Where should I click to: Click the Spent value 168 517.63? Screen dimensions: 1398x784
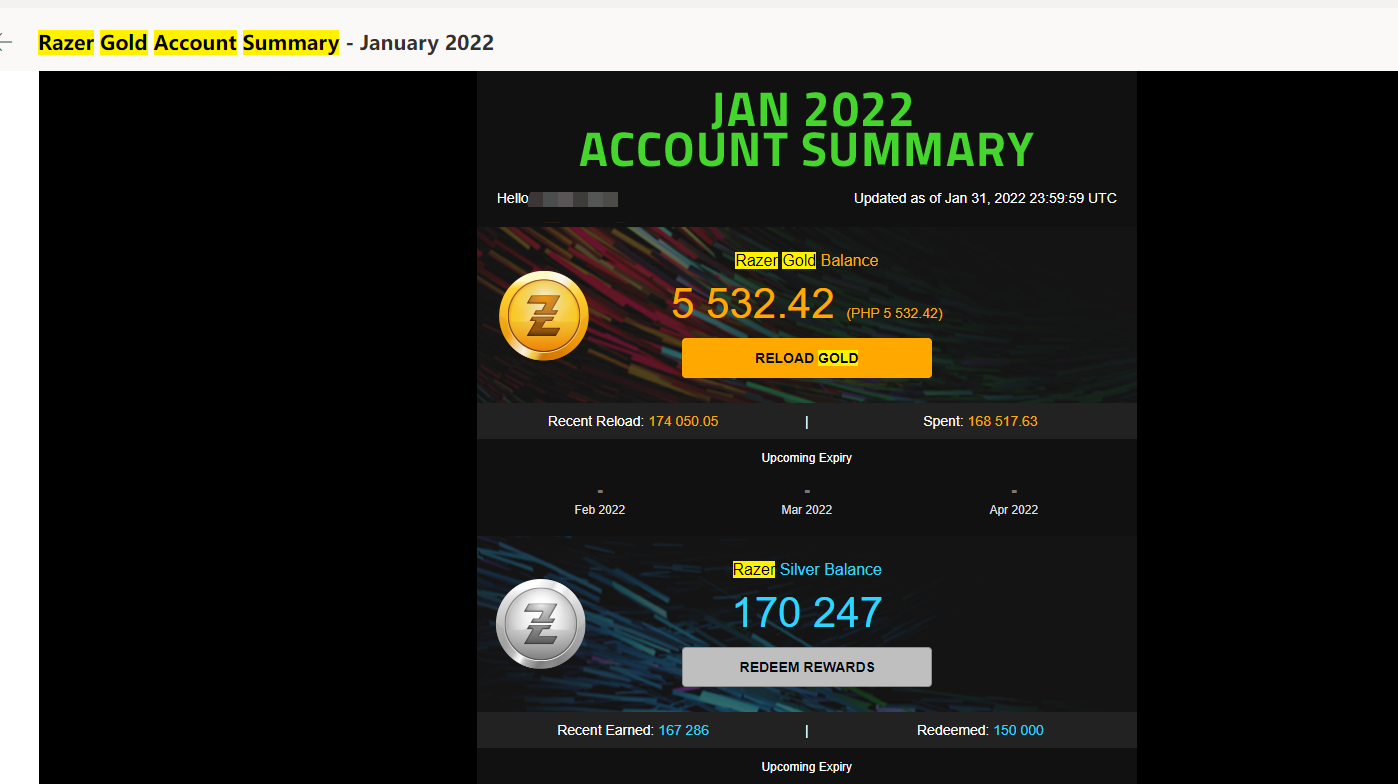click(1003, 421)
